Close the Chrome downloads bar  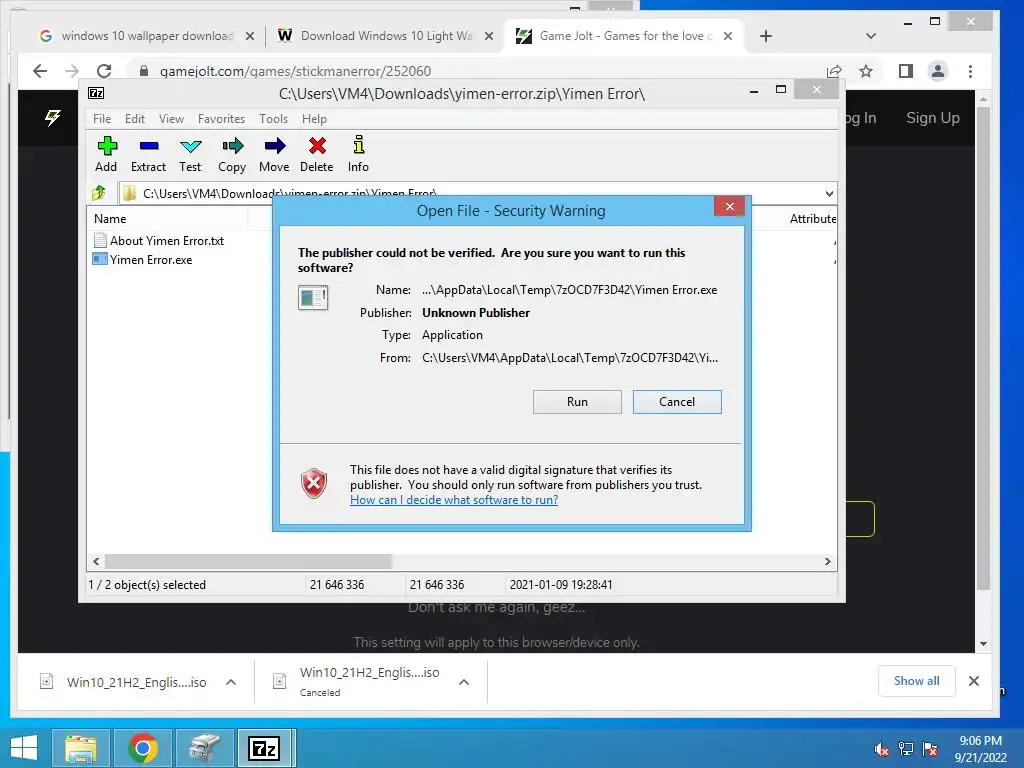click(x=974, y=681)
